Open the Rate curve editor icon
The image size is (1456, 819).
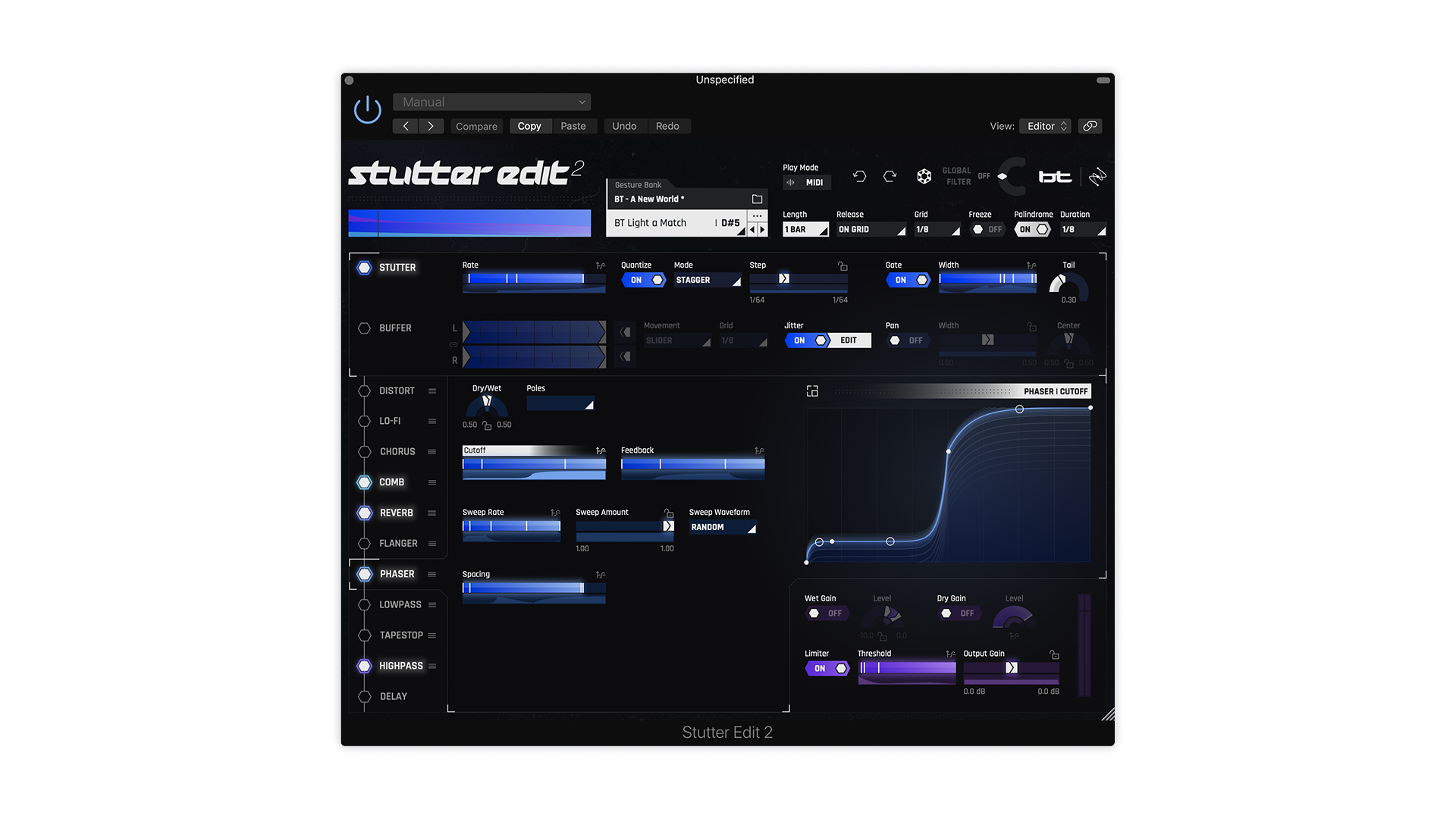pyautogui.click(x=601, y=265)
